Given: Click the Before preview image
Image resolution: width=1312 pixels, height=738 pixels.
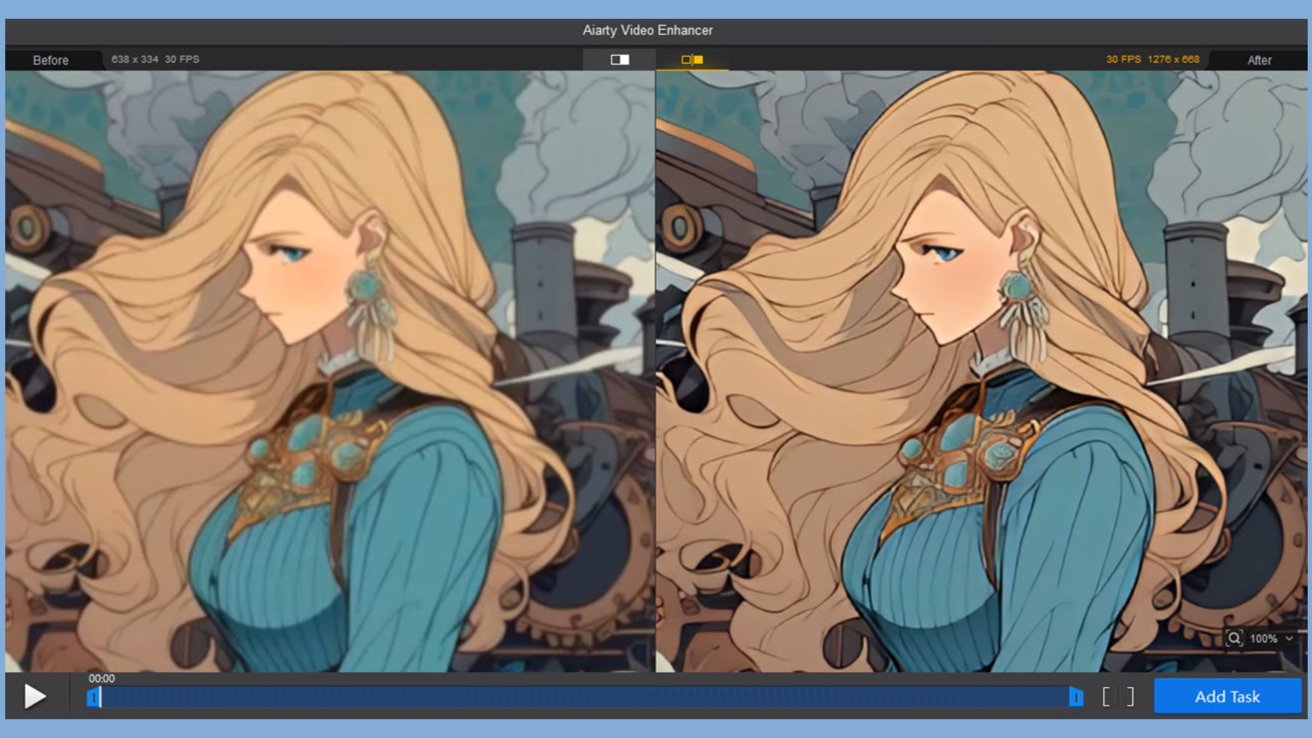Looking at the screenshot, I should coord(330,371).
